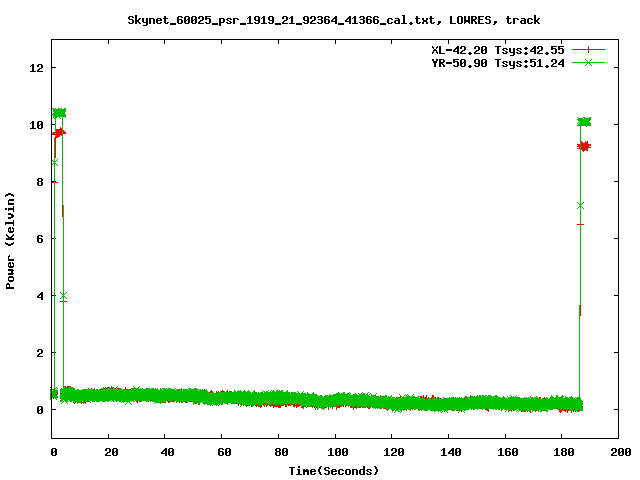The image size is (640, 480).
Task: Click x-axis tick value 160
Action: 508,452
